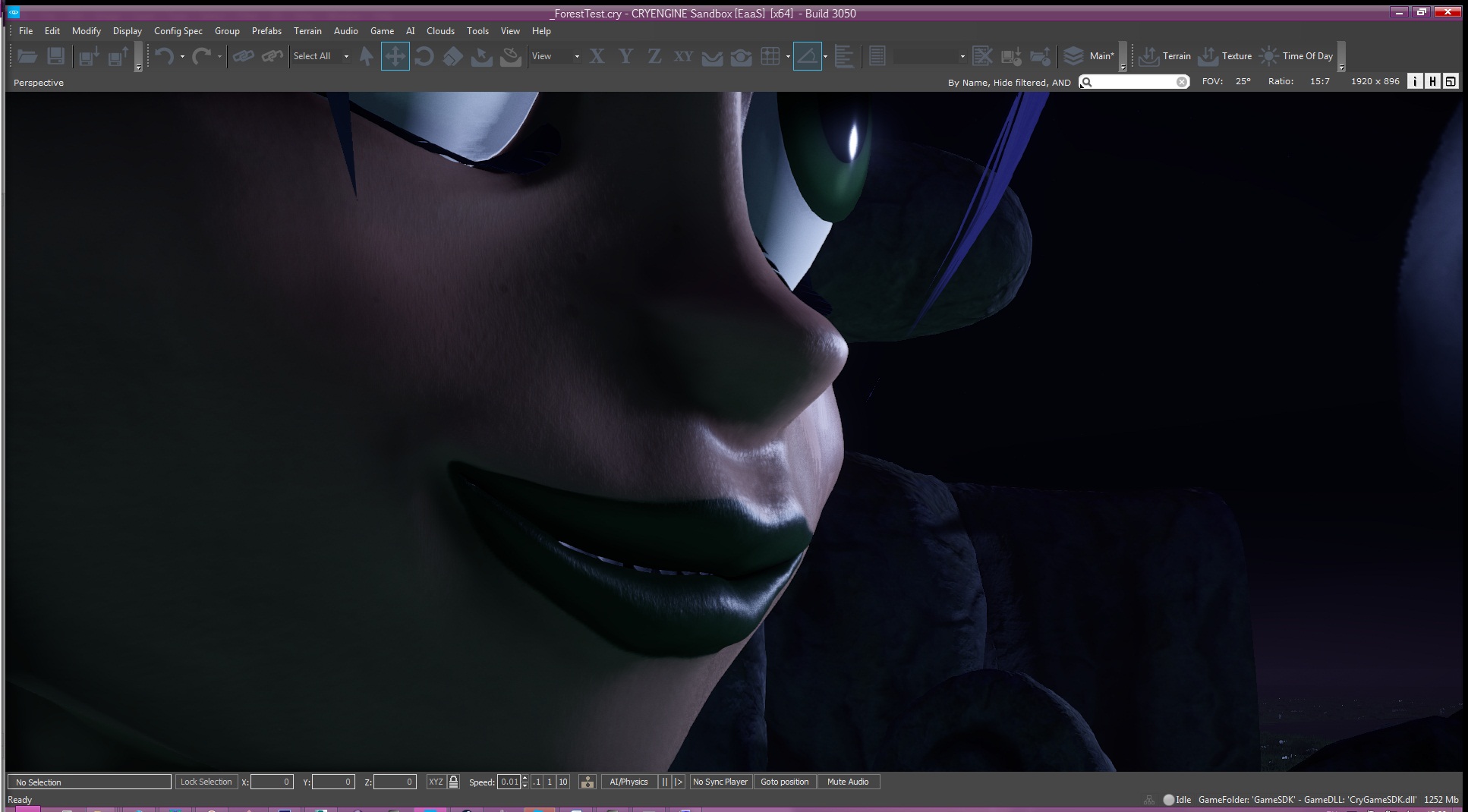Lock movement to the Z axis
The width and height of the screenshot is (1468, 812).
click(654, 56)
